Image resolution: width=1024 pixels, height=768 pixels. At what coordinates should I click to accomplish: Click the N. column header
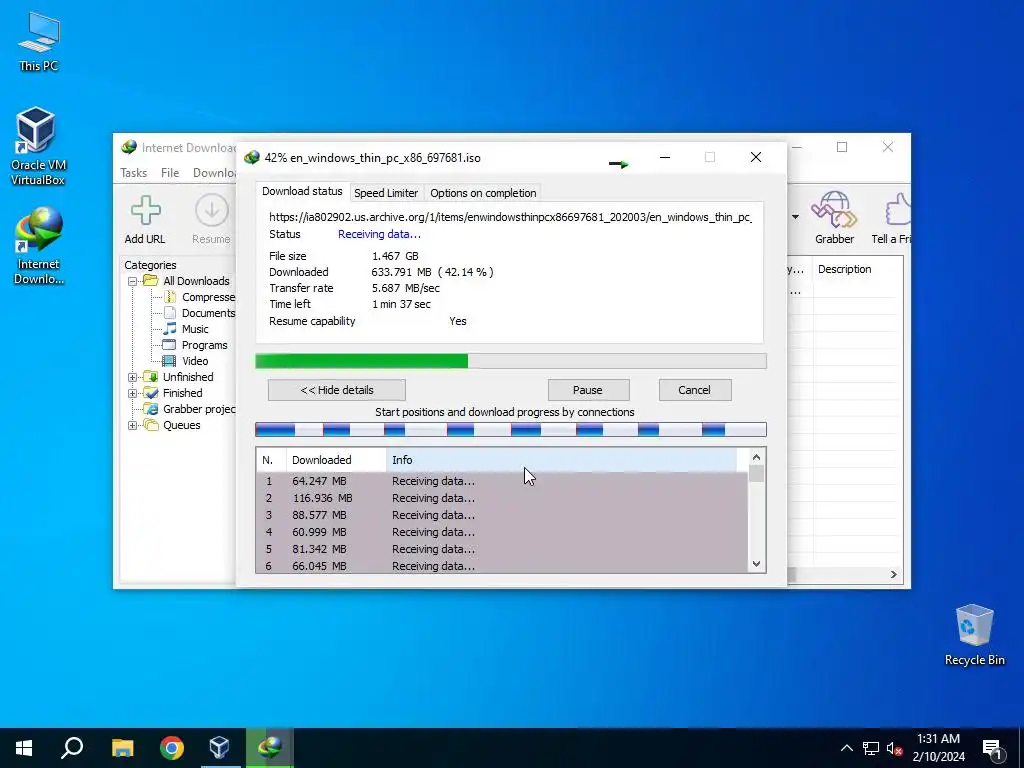(x=271, y=460)
